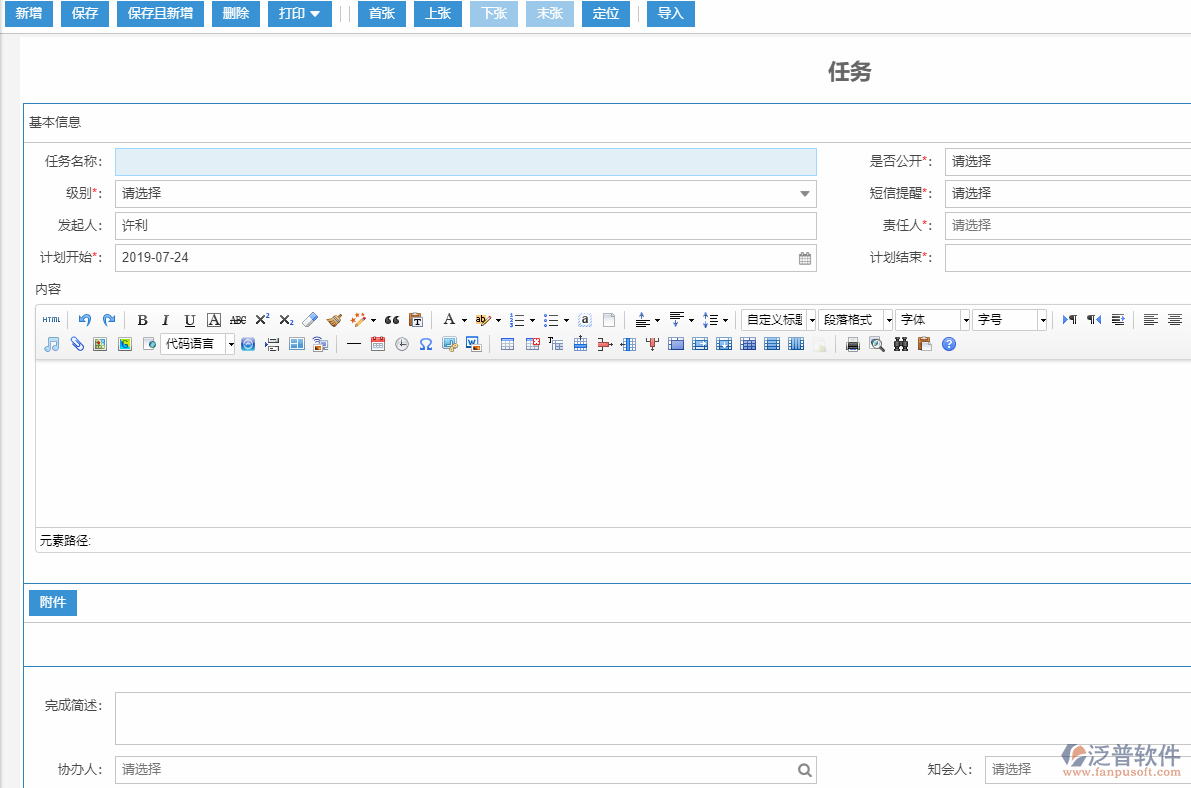Toggle italic formatting
1191x788 pixels.
pyautogui.click(x=165, y=320)
